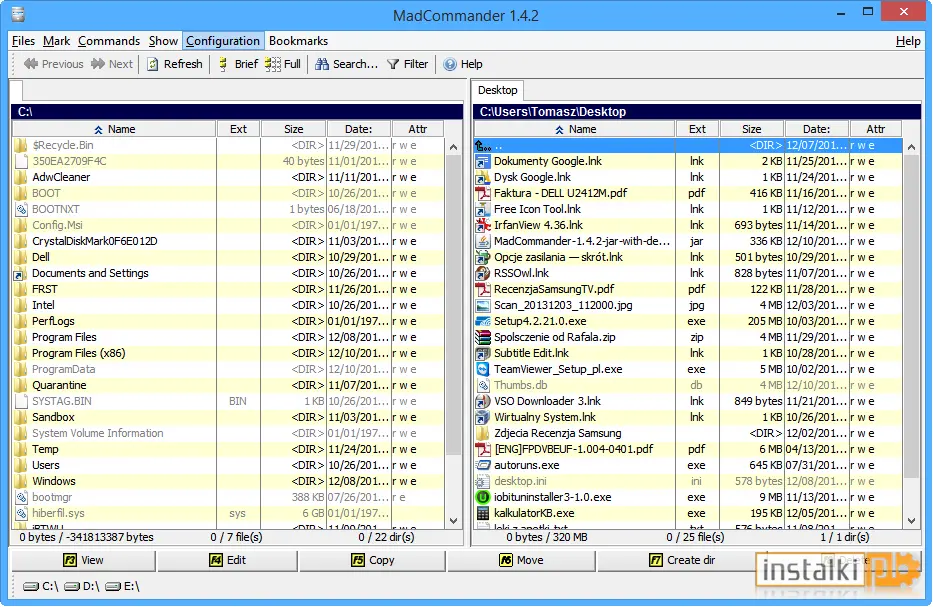This screenshot has height=607, width=933.
Task: Go to Previous folder arrow
Action: 31,64
